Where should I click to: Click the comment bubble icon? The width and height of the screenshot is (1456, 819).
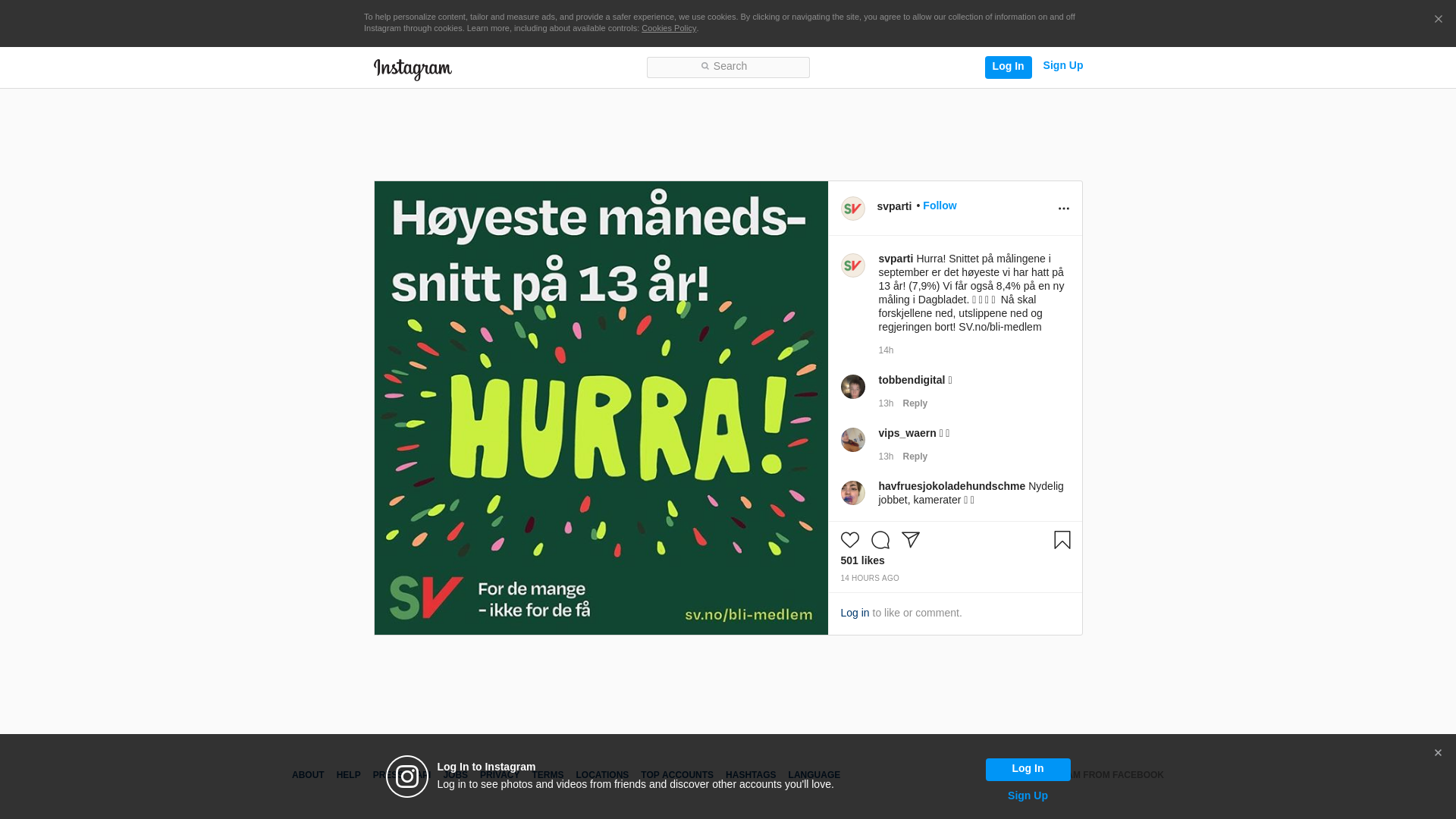pyautogui.click(x=880, y=540)
